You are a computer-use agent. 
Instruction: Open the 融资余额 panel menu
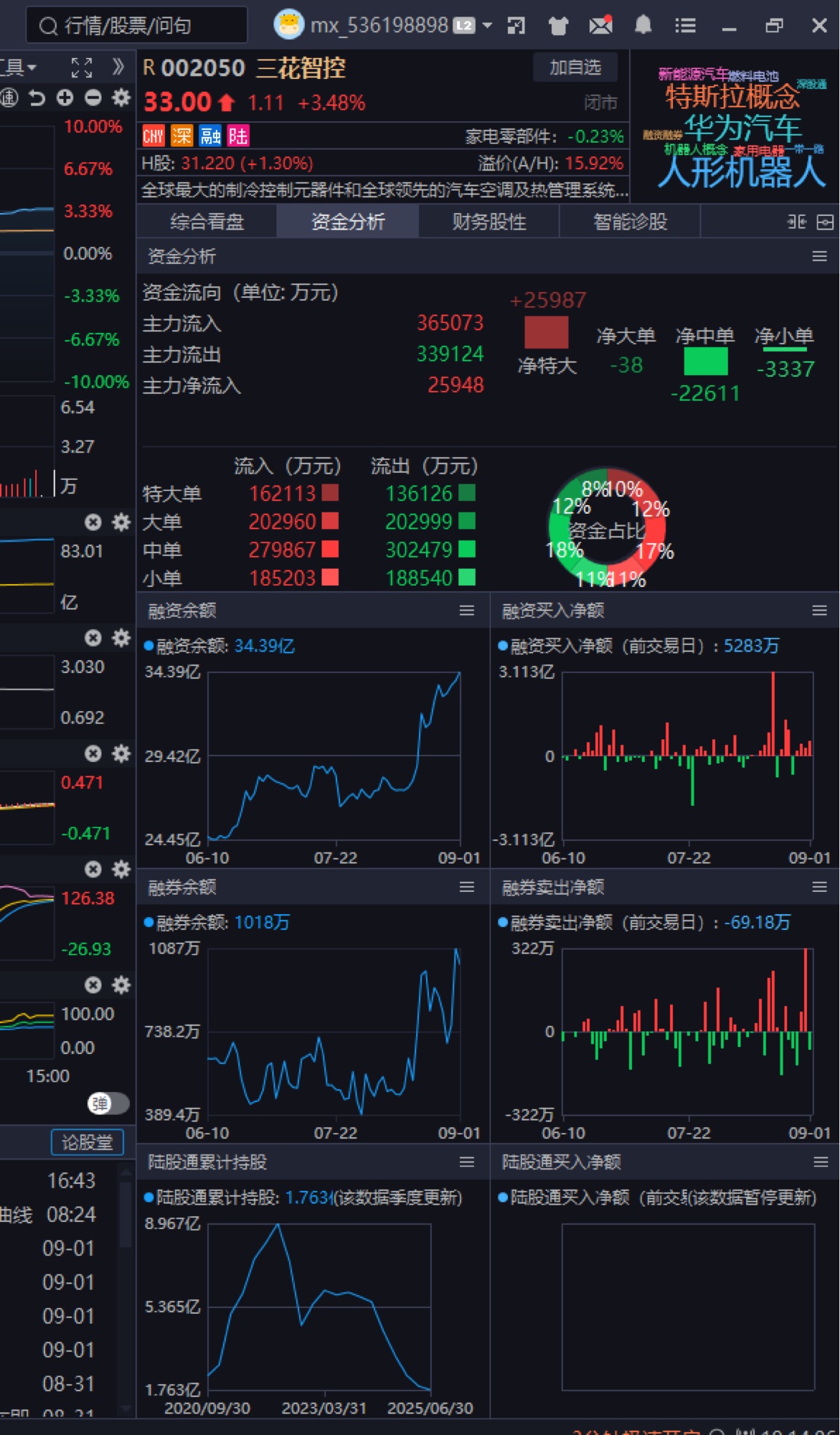pos(466,611)
